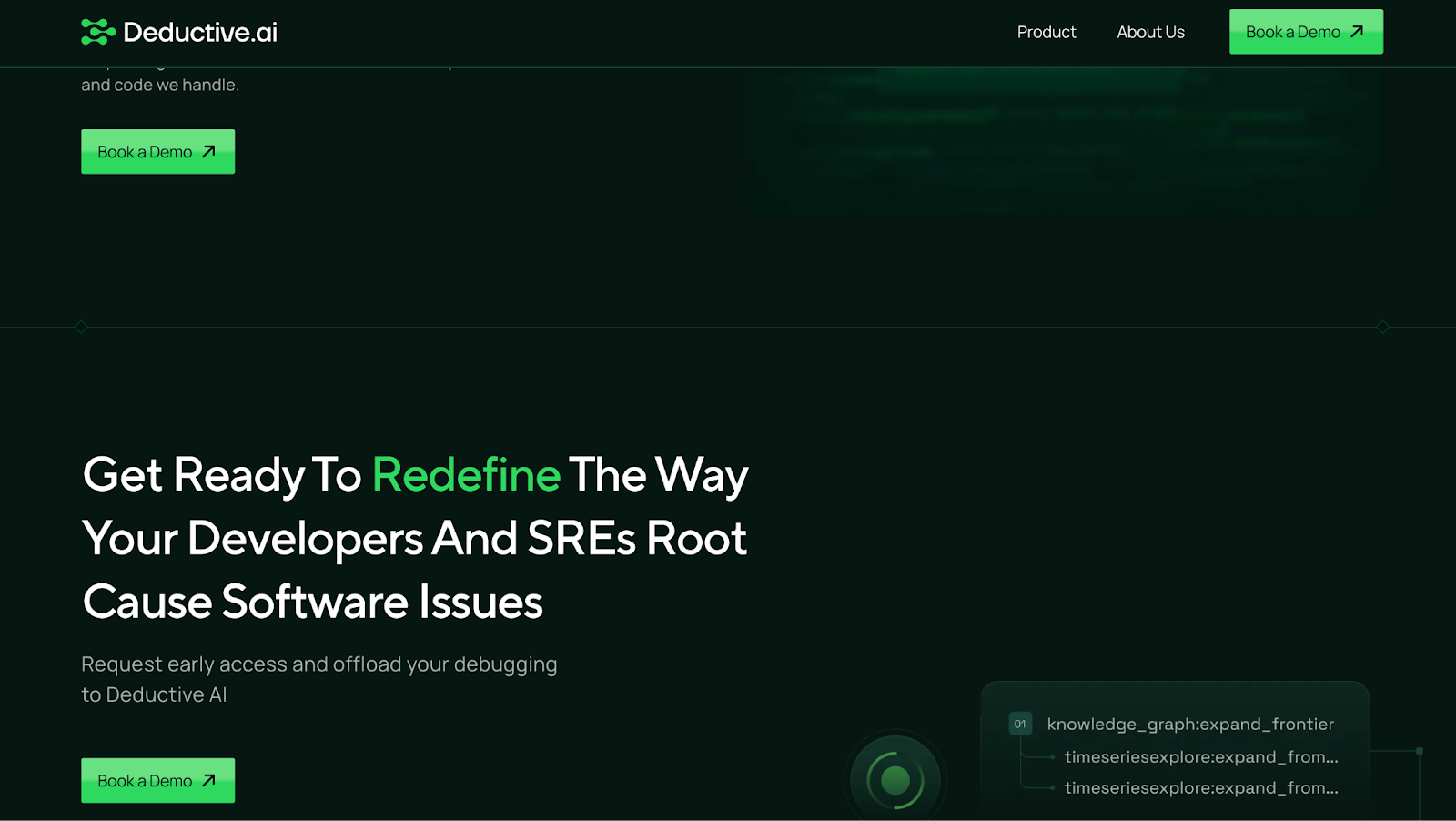Open the Product menu

pos(1046,32)
